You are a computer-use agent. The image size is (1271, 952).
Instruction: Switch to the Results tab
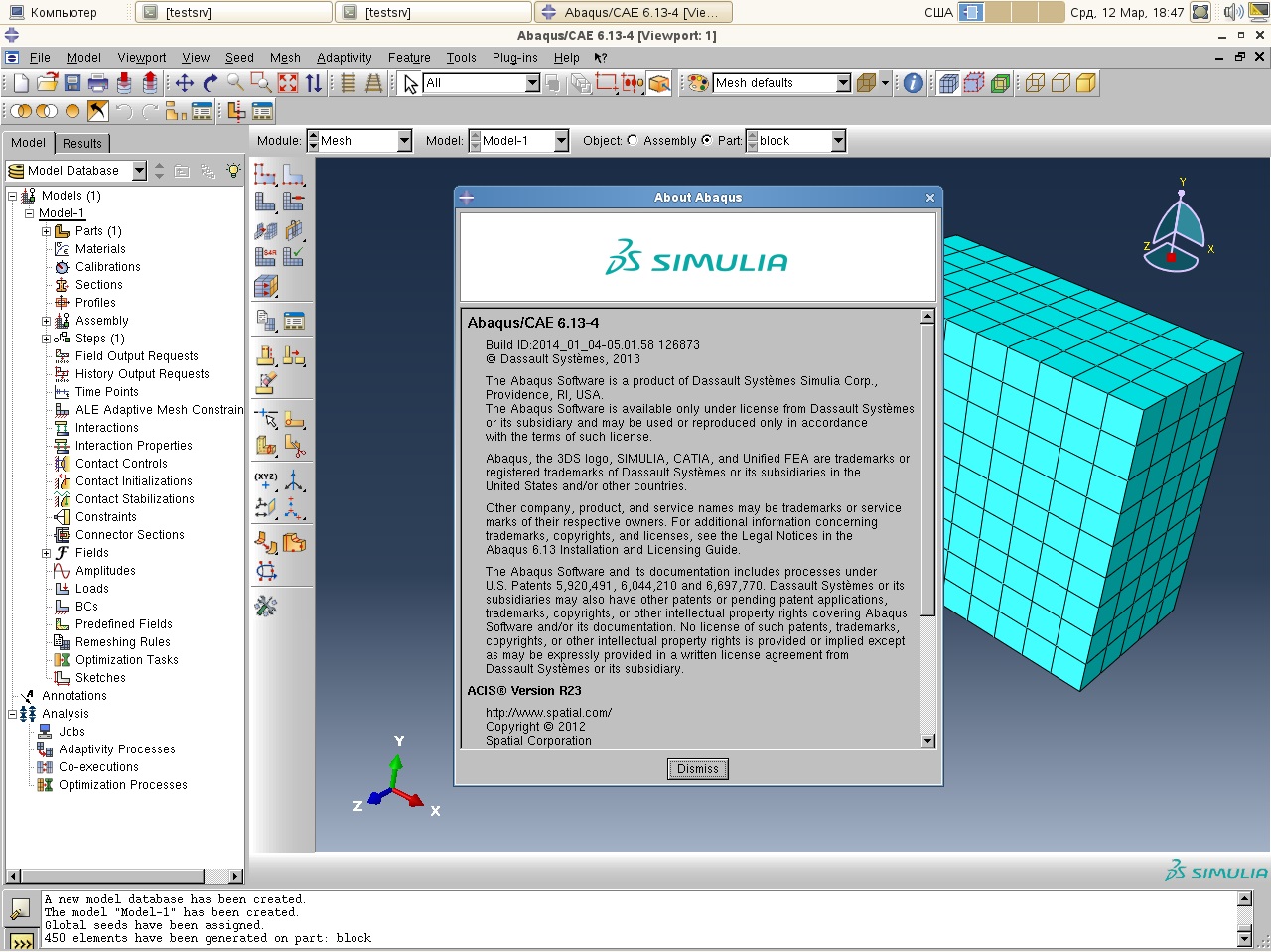click(x=81, y=143)
